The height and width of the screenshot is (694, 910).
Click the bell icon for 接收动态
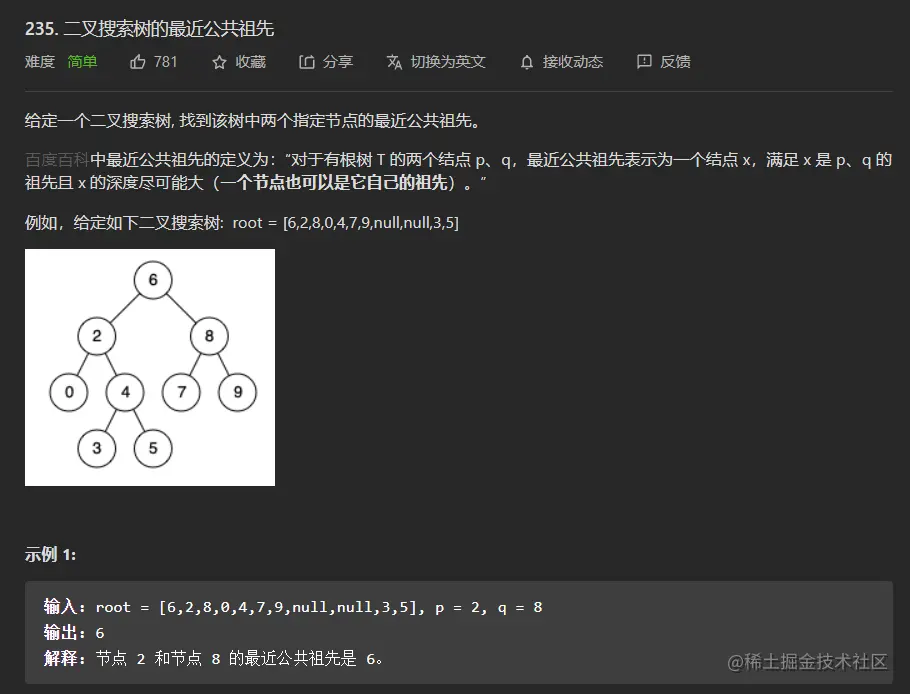[x=525, y=61]
